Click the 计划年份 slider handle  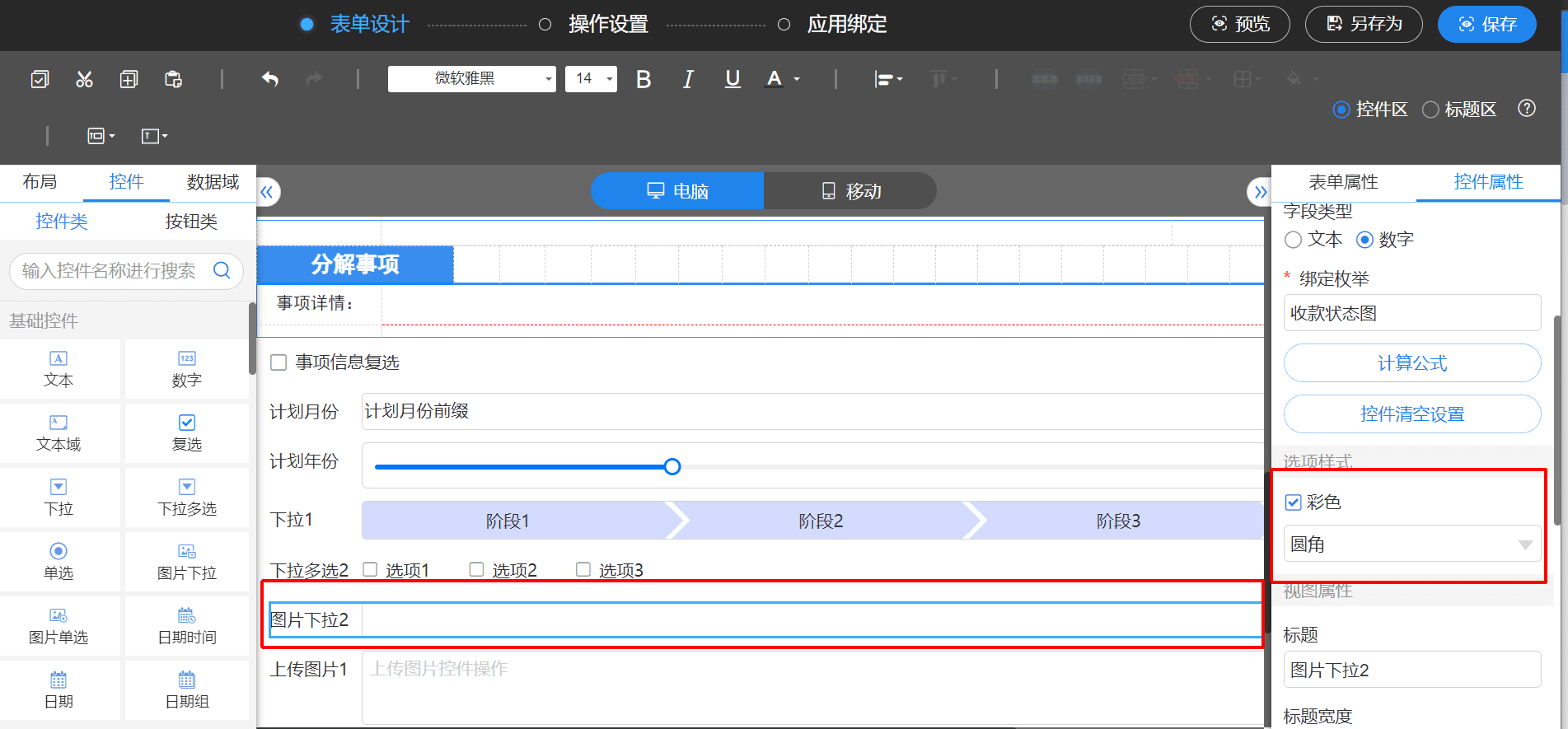[x=672, y=467]
